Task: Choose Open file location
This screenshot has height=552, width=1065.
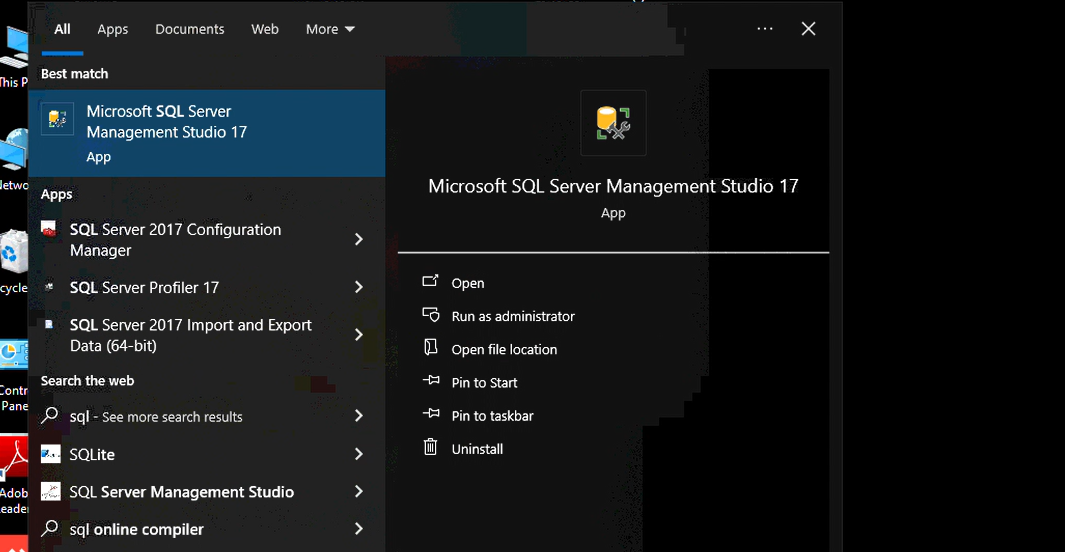Action: pyautogui.click(x=504, y=350)
